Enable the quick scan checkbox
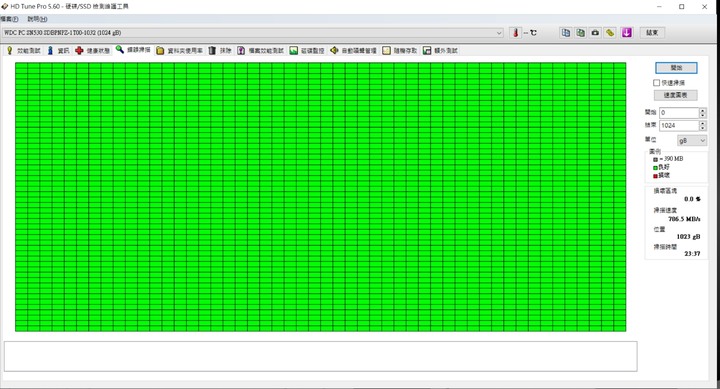This screenshot has width=720, height=389. (657, 83)
